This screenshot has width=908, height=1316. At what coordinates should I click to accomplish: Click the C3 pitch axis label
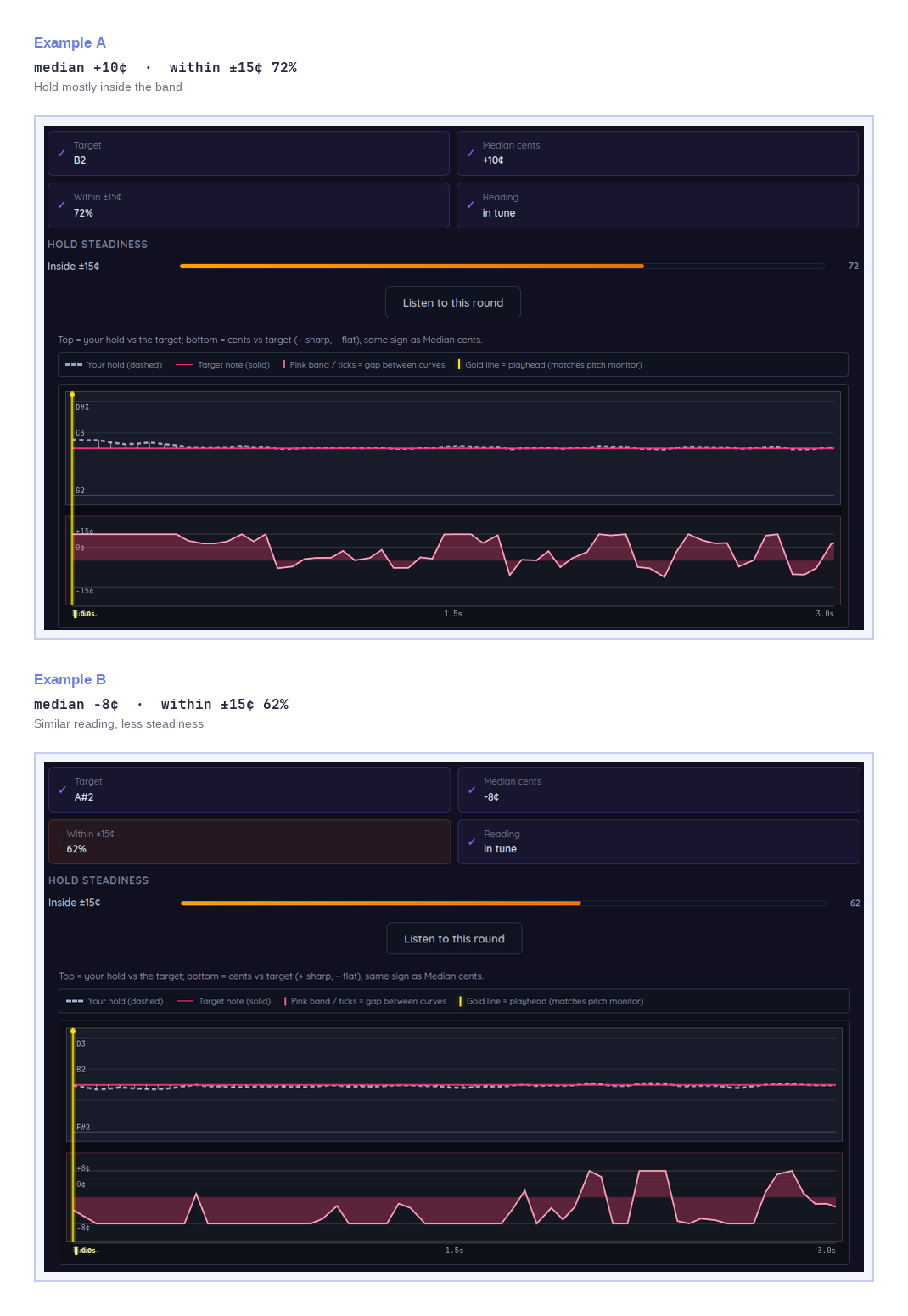click(x=80, y=433)
